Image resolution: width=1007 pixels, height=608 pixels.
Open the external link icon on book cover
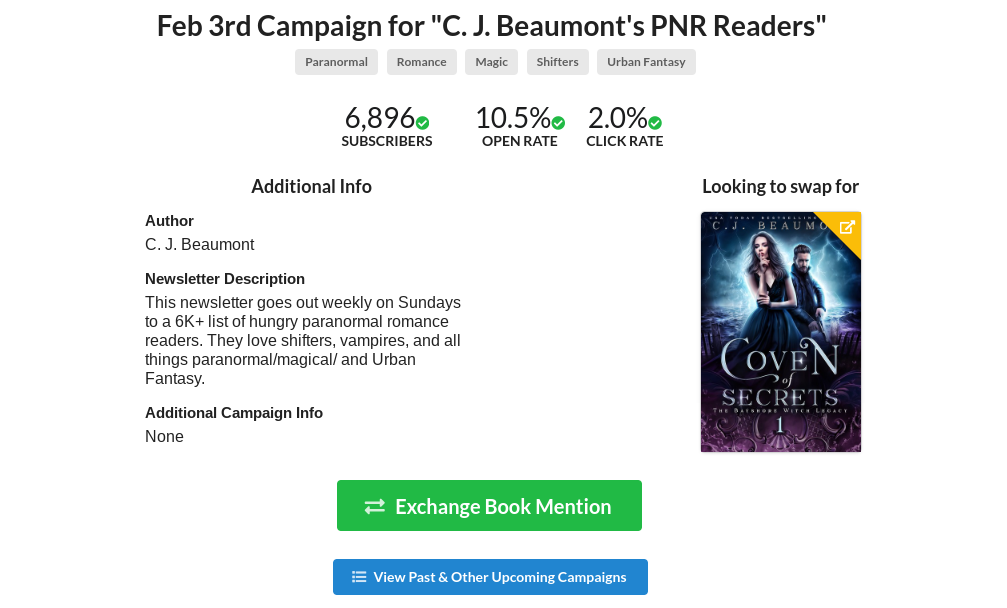pyautogui.click(x=847, y=227)
